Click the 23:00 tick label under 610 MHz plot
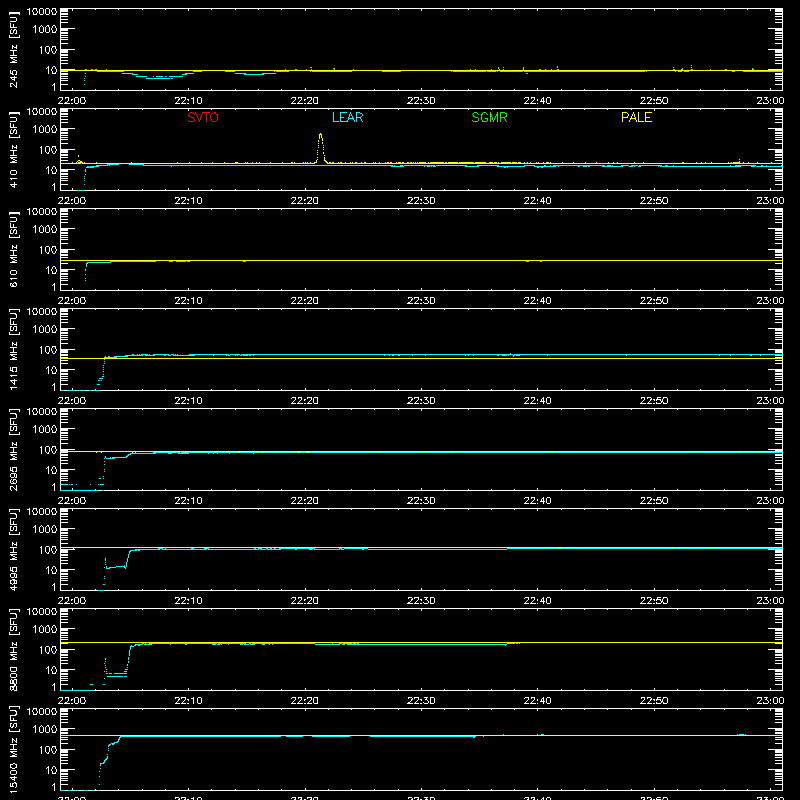This screenshot has height=800, width=800. pyautogui.click(x=770, y=301)
